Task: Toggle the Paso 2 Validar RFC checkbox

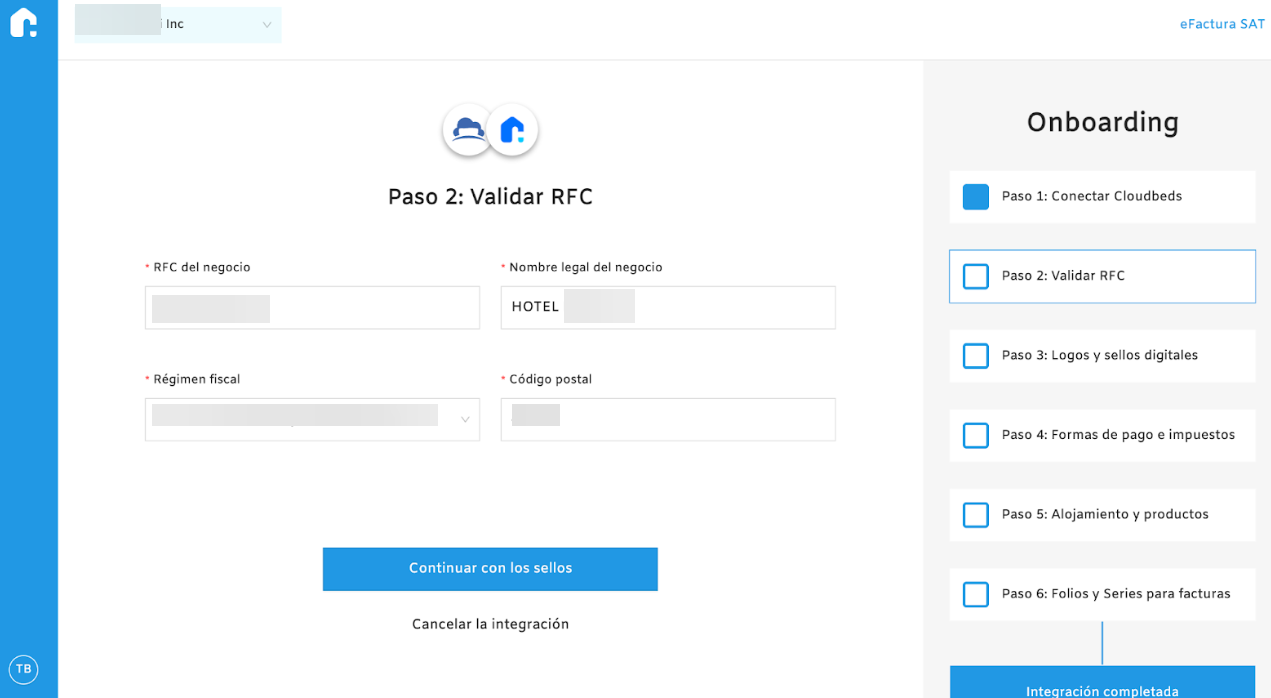Action: point(975,276)
